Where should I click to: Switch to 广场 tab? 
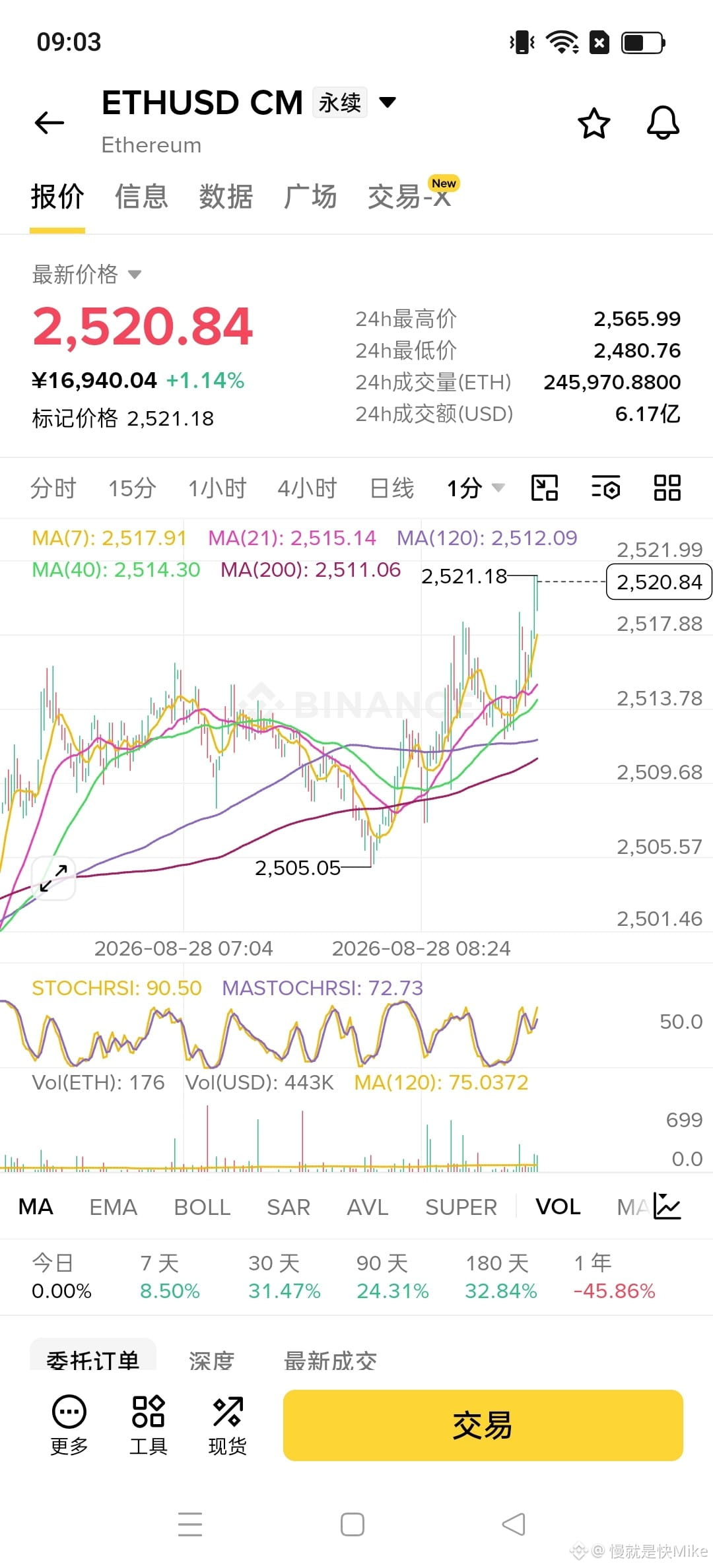pos(310,197)
